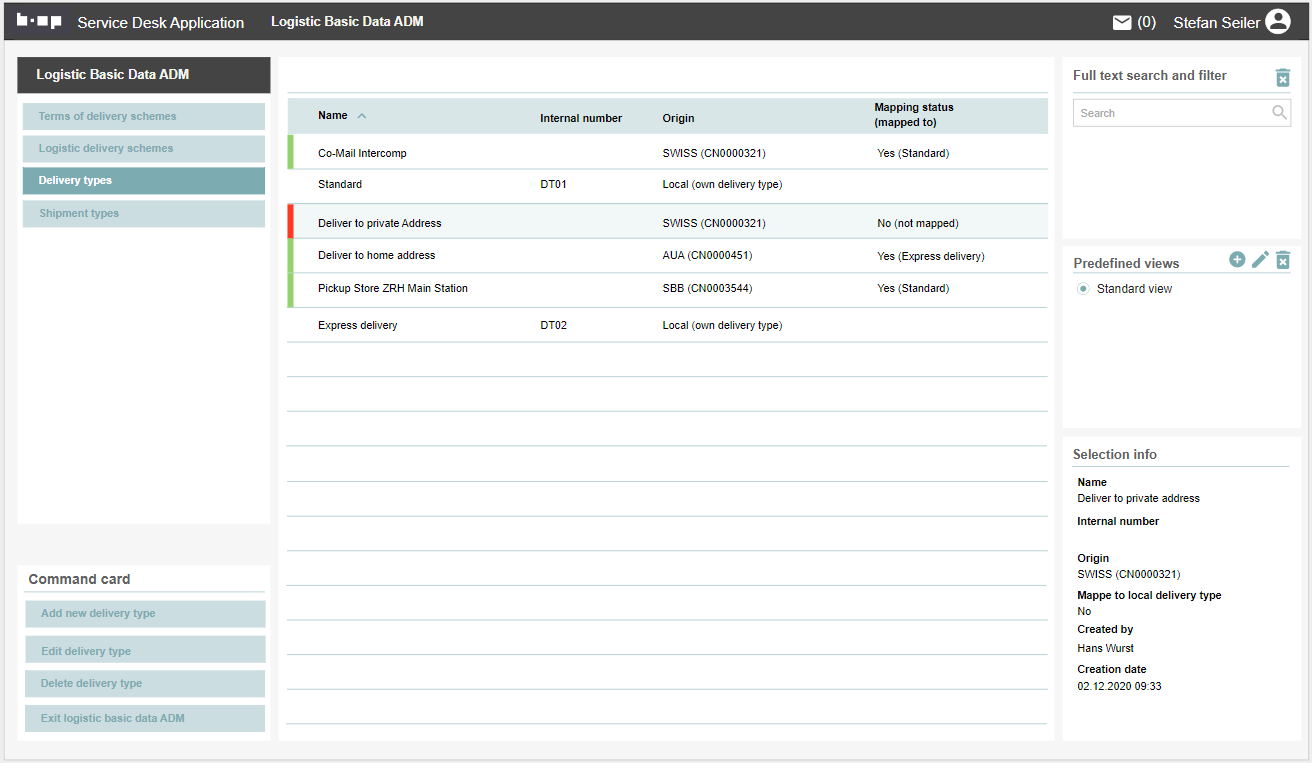Viewport: 1312px width, 763px height.
Task: Switch to Logistic delivery schemes
Action: pyautogui.click(x=144, y=149)
